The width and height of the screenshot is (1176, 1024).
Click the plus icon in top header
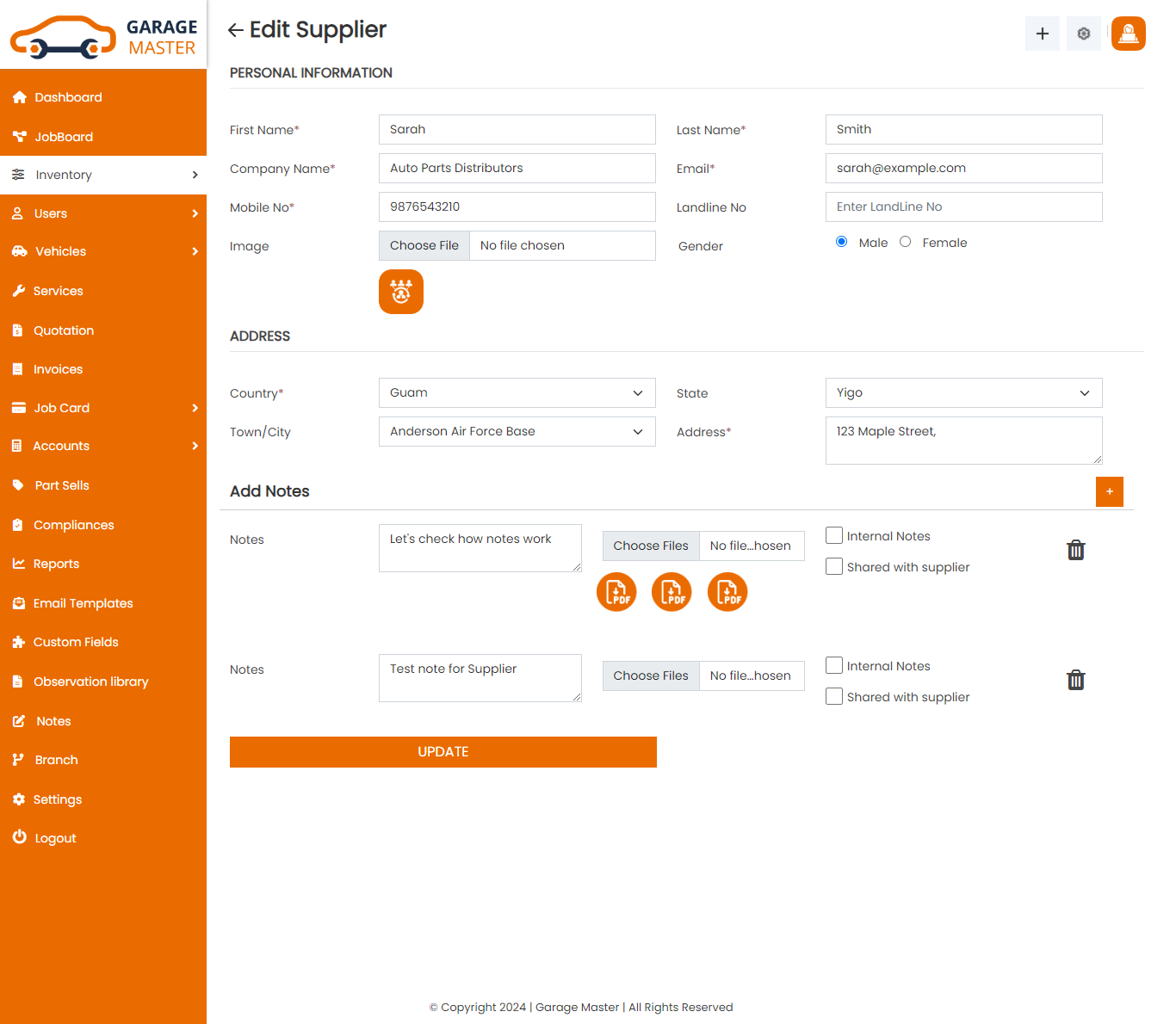point(1042,34)
